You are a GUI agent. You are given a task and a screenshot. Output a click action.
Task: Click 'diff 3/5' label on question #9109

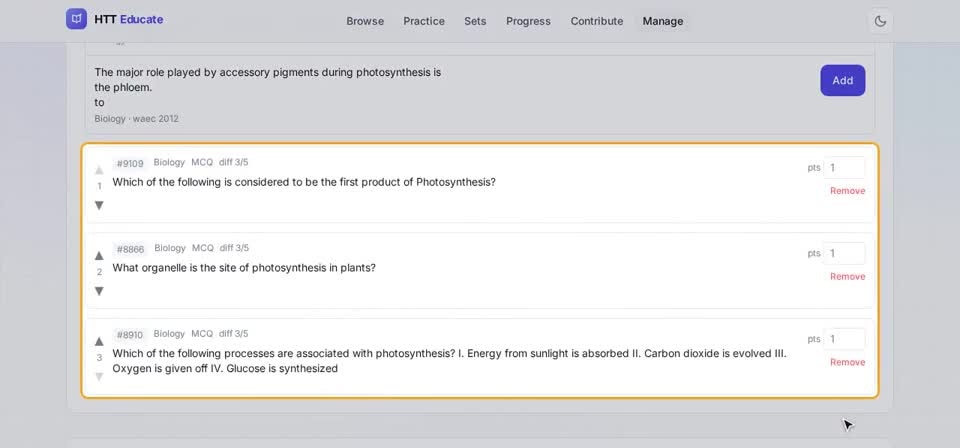point(234,162)
